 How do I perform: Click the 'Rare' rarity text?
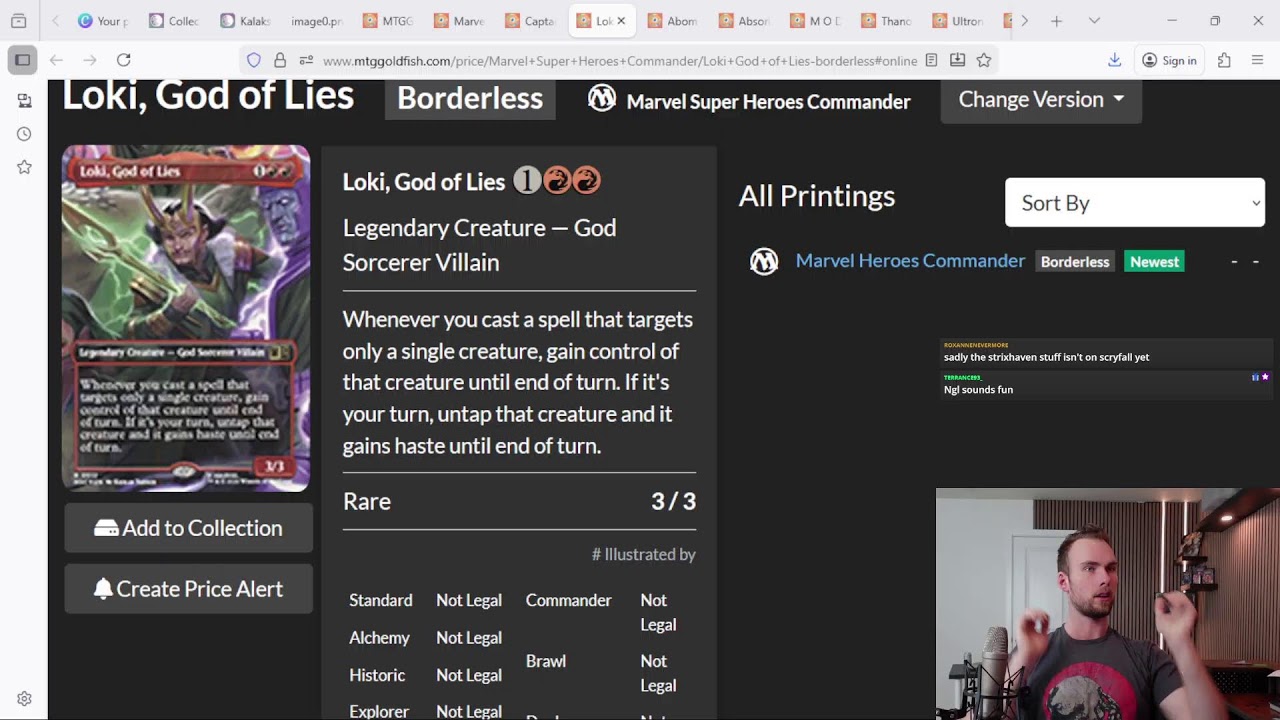tap(367, 501)
